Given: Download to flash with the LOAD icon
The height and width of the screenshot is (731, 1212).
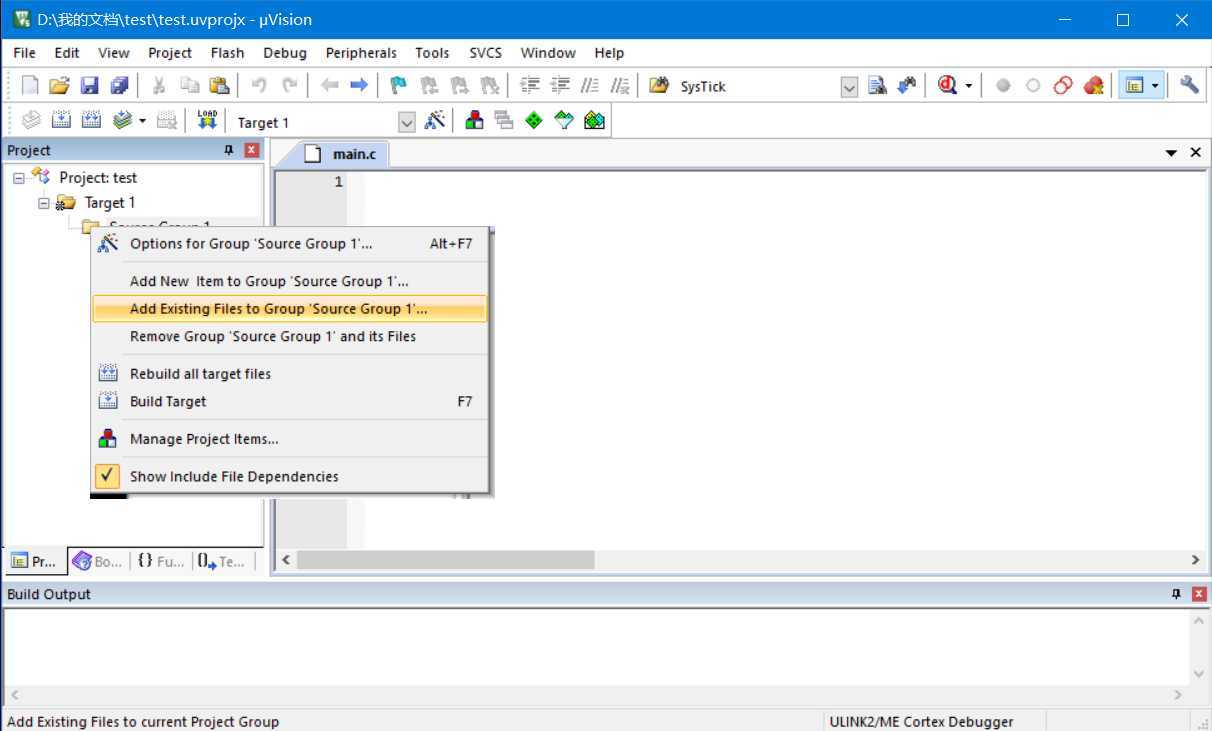Looking at the screenshot, I should (x=207, y=121).
